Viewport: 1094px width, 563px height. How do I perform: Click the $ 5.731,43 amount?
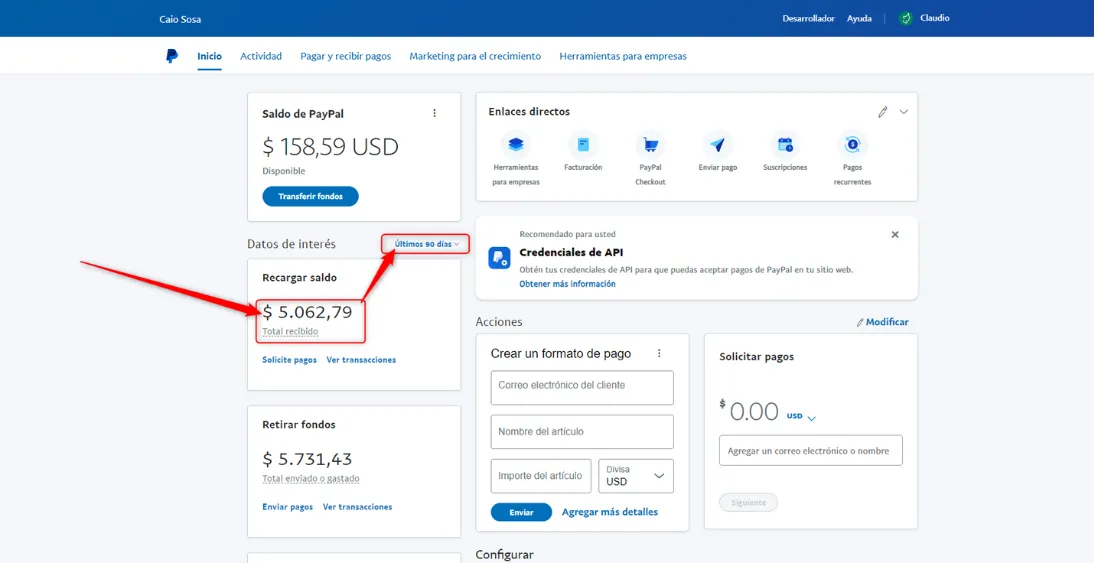[x=307, y=459]
